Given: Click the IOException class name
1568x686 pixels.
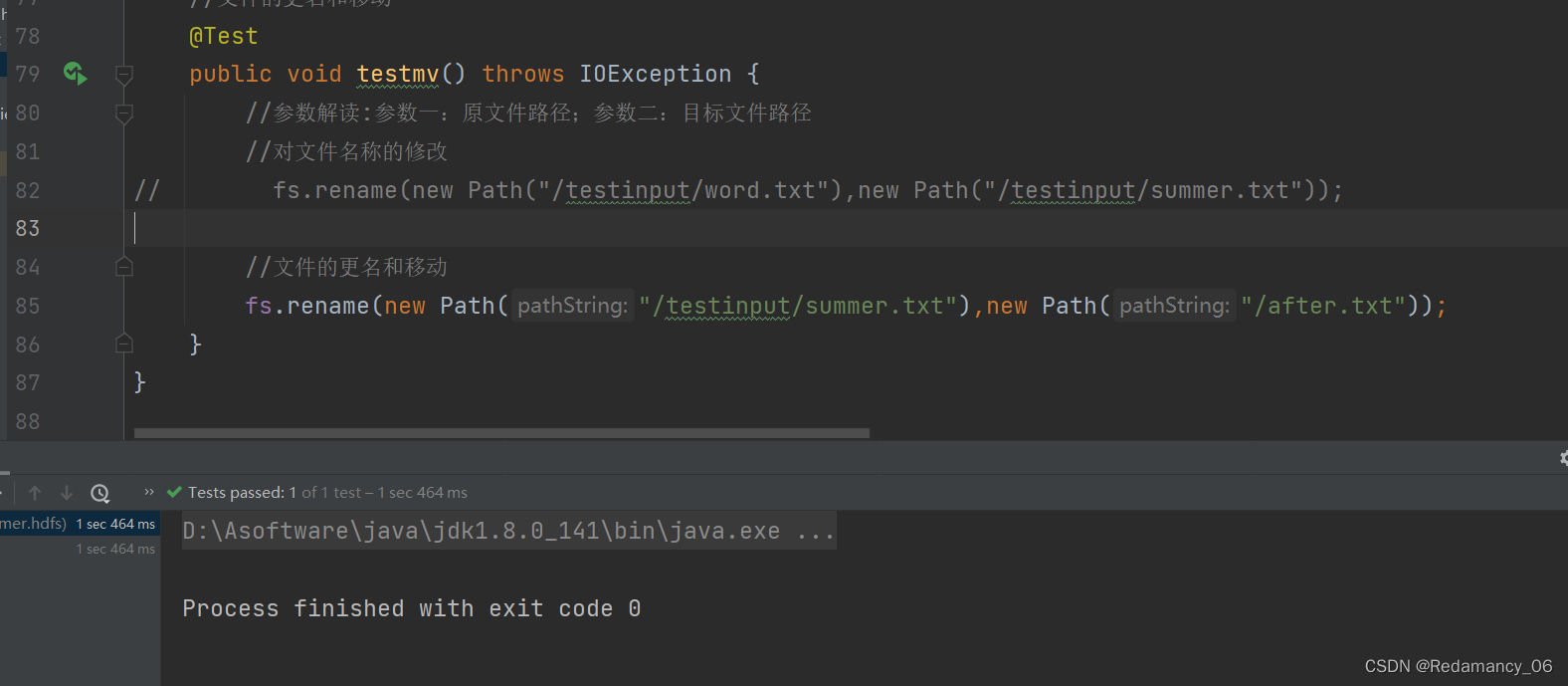Looking at the screenshot, I should tap(656, 74).
